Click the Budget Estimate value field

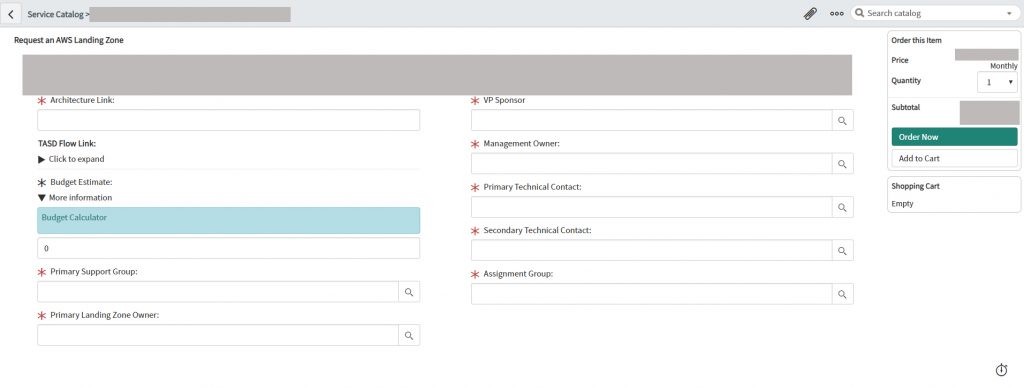229,248
